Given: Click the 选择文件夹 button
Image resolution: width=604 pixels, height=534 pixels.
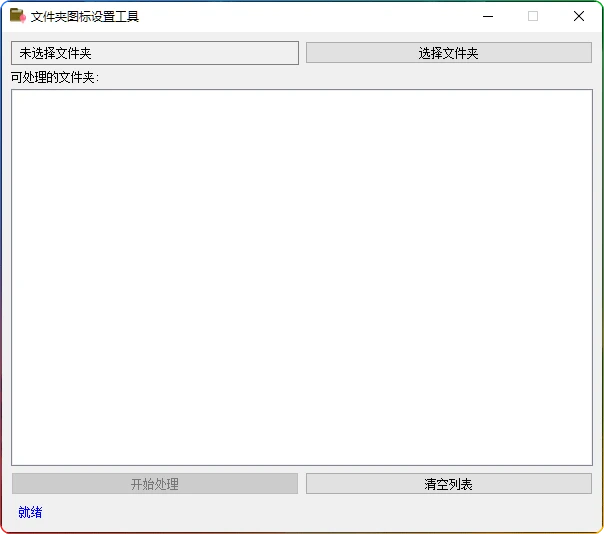Looking at the screenshot, I should tap(449, 53).
